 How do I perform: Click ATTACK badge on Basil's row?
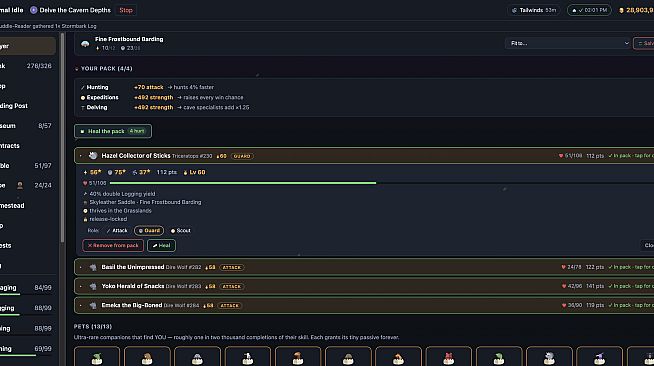(x=232, y=267)
